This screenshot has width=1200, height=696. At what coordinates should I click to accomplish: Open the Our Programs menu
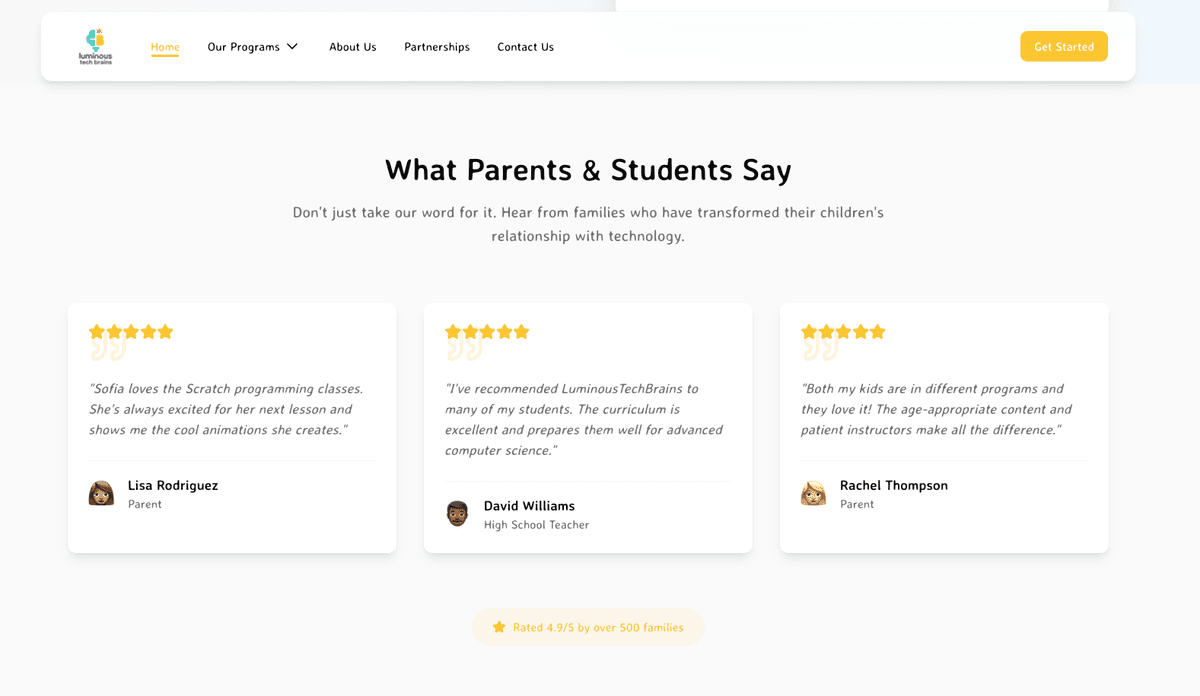(243, 47)
